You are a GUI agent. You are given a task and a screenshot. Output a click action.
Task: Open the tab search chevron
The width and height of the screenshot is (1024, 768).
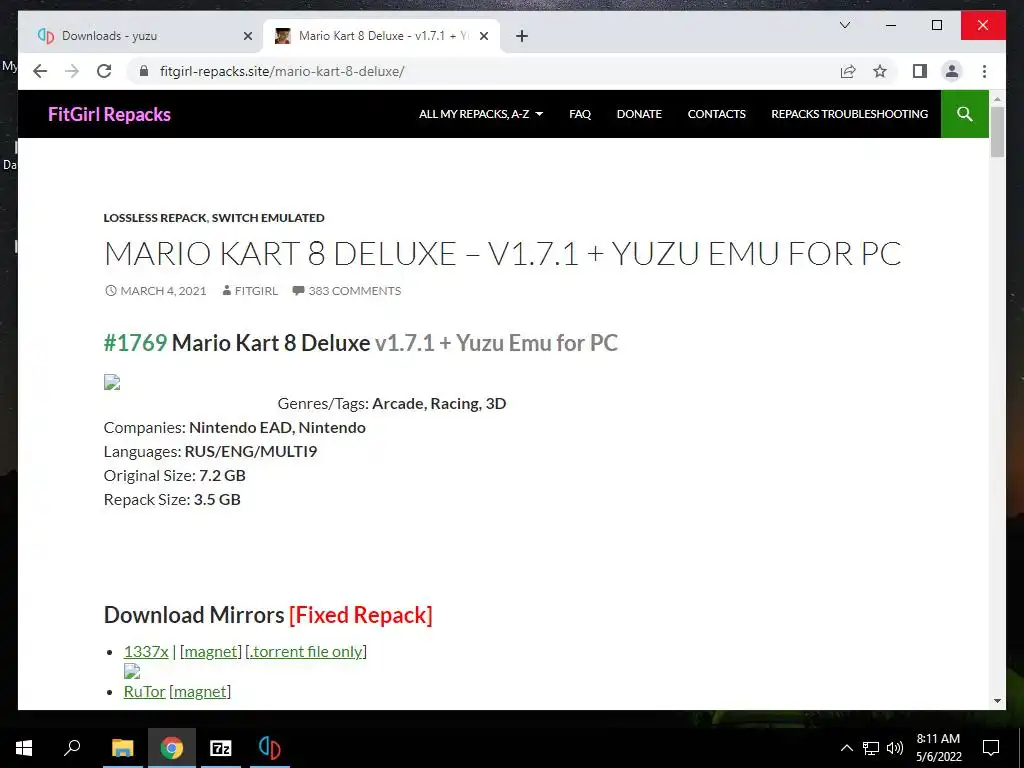(x=844, y=25)
